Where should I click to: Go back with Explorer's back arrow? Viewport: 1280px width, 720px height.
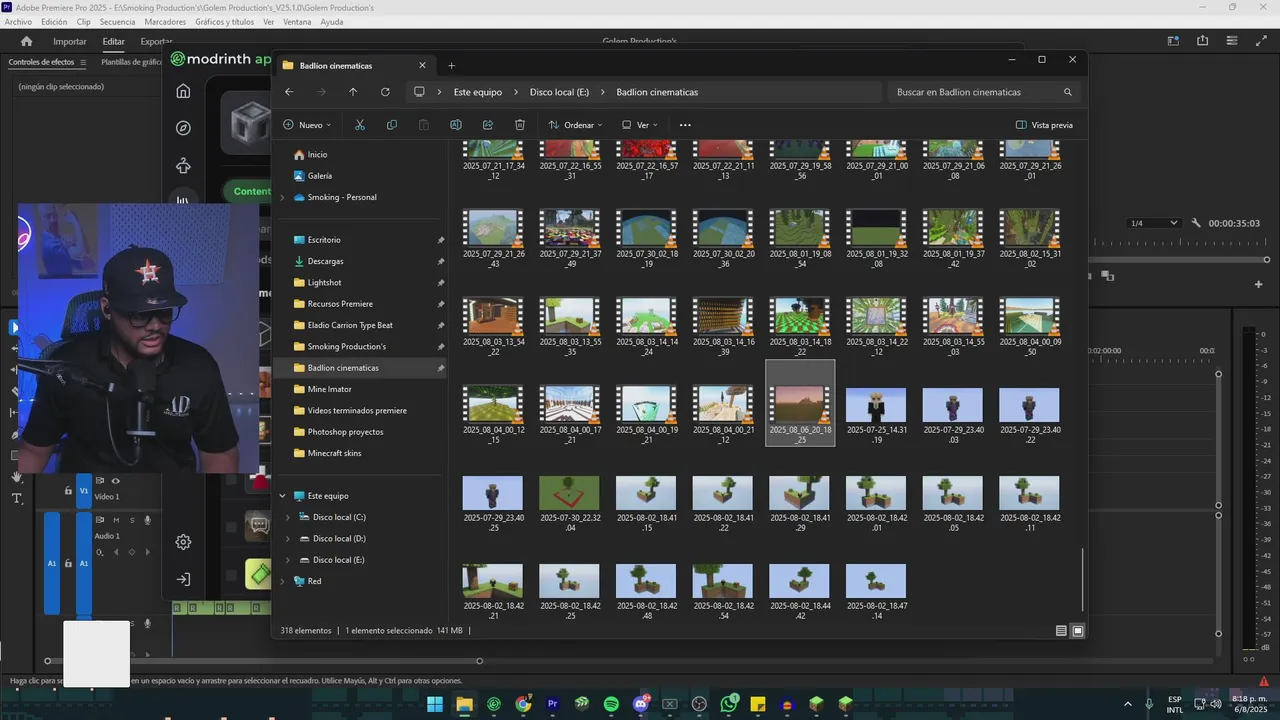[x=289, y=92]
